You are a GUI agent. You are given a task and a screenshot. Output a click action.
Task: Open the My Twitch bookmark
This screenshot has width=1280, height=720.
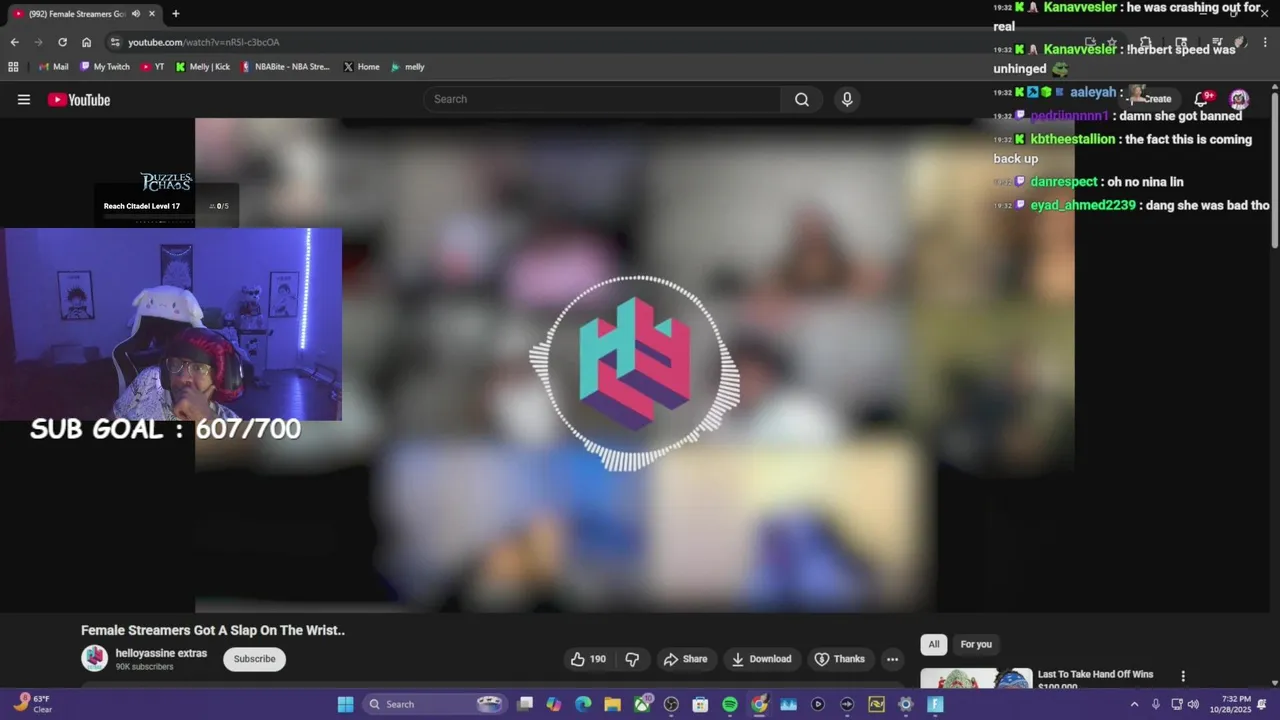(x=105, y=67)
